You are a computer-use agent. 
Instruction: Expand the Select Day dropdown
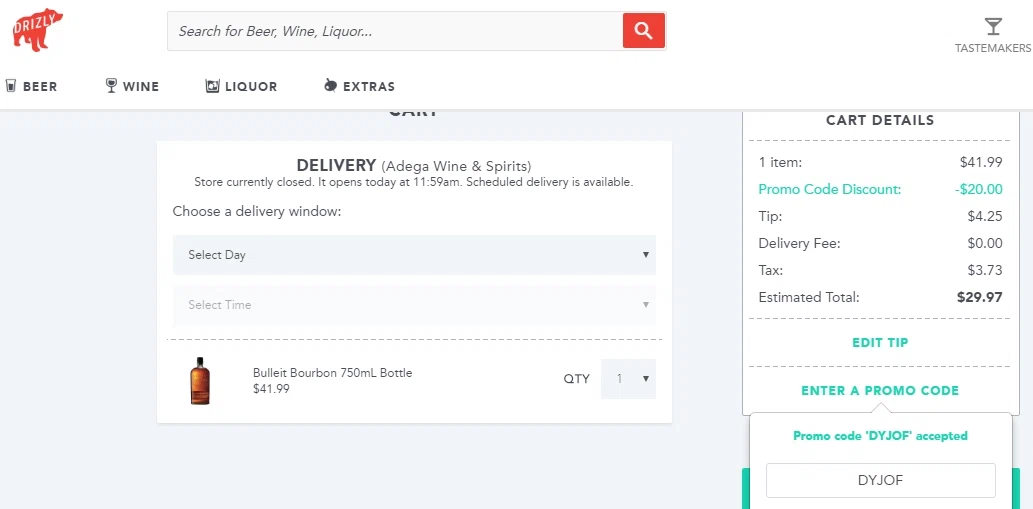tap(414, 255)
